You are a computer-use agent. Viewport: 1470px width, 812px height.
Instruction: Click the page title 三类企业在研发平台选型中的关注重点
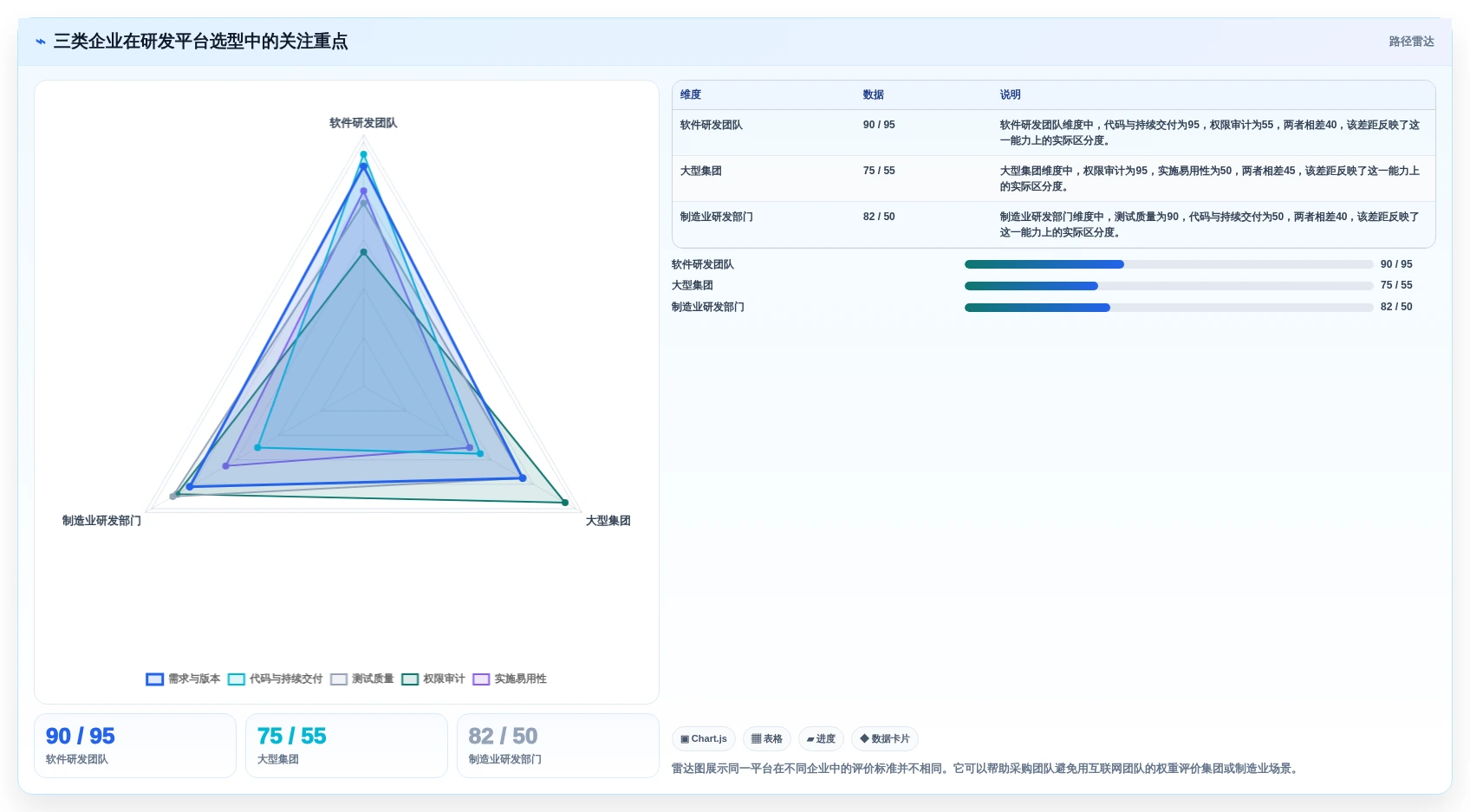tap(201, 42)
